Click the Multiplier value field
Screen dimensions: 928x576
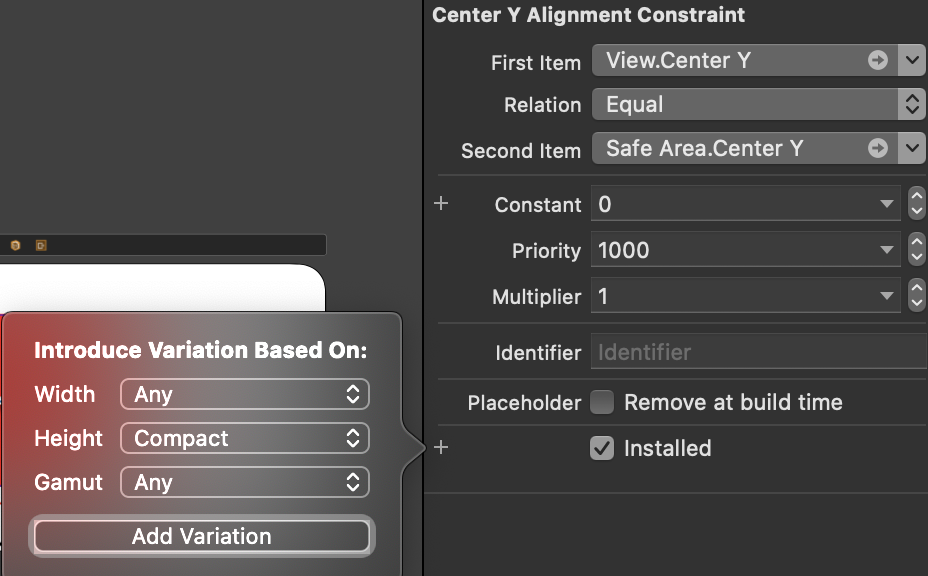[746, 295]
